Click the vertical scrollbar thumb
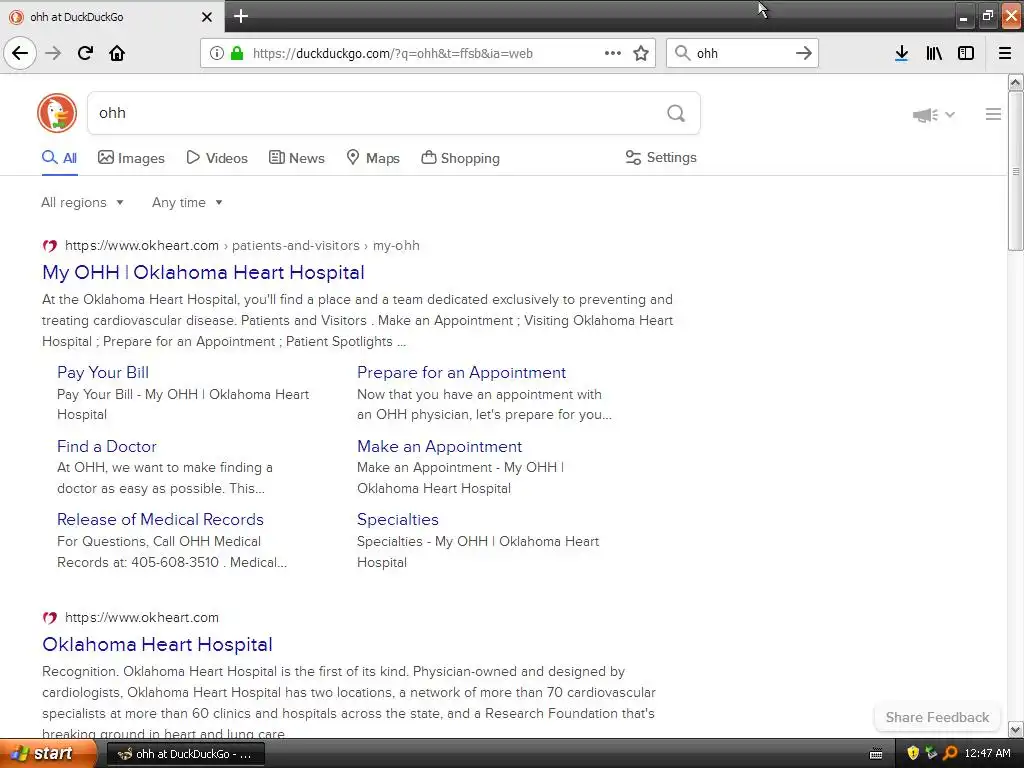Viewport: 1024px width, 768px height. coord(1015,170)
